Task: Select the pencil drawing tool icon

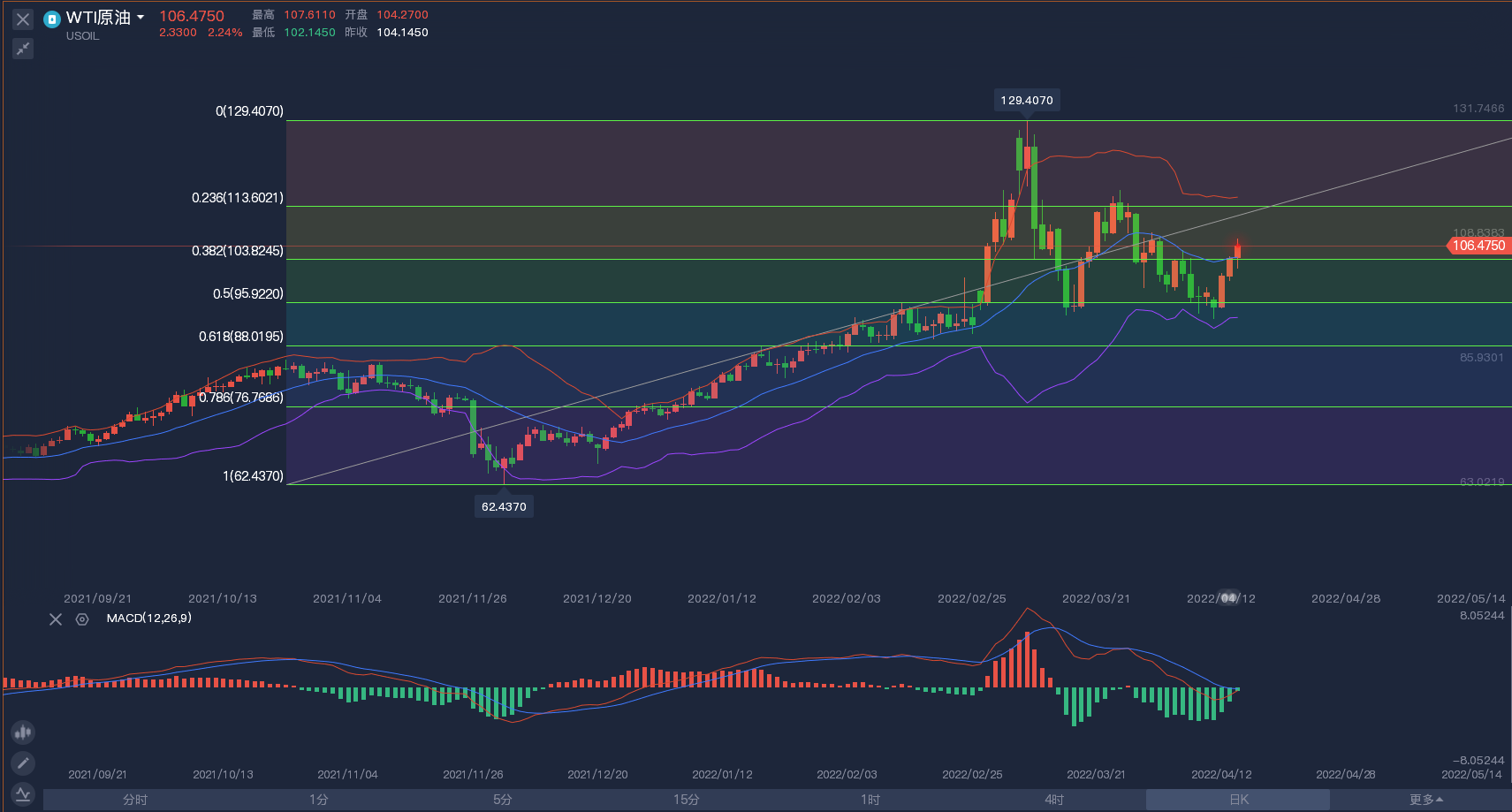Action: 23,763
